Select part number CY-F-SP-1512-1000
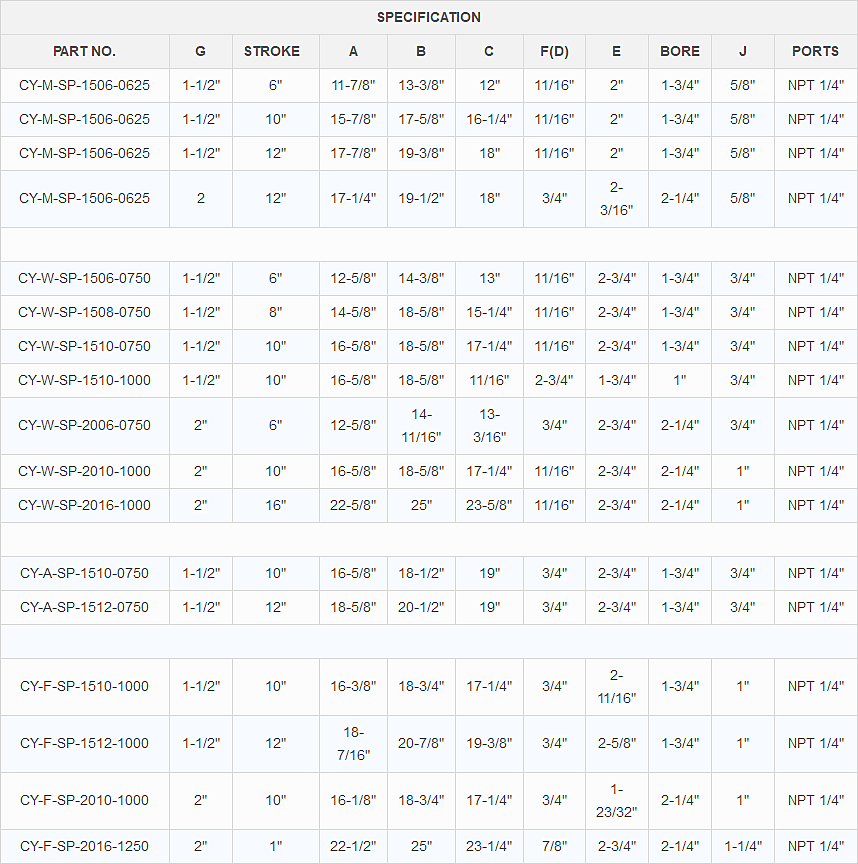 84,743
